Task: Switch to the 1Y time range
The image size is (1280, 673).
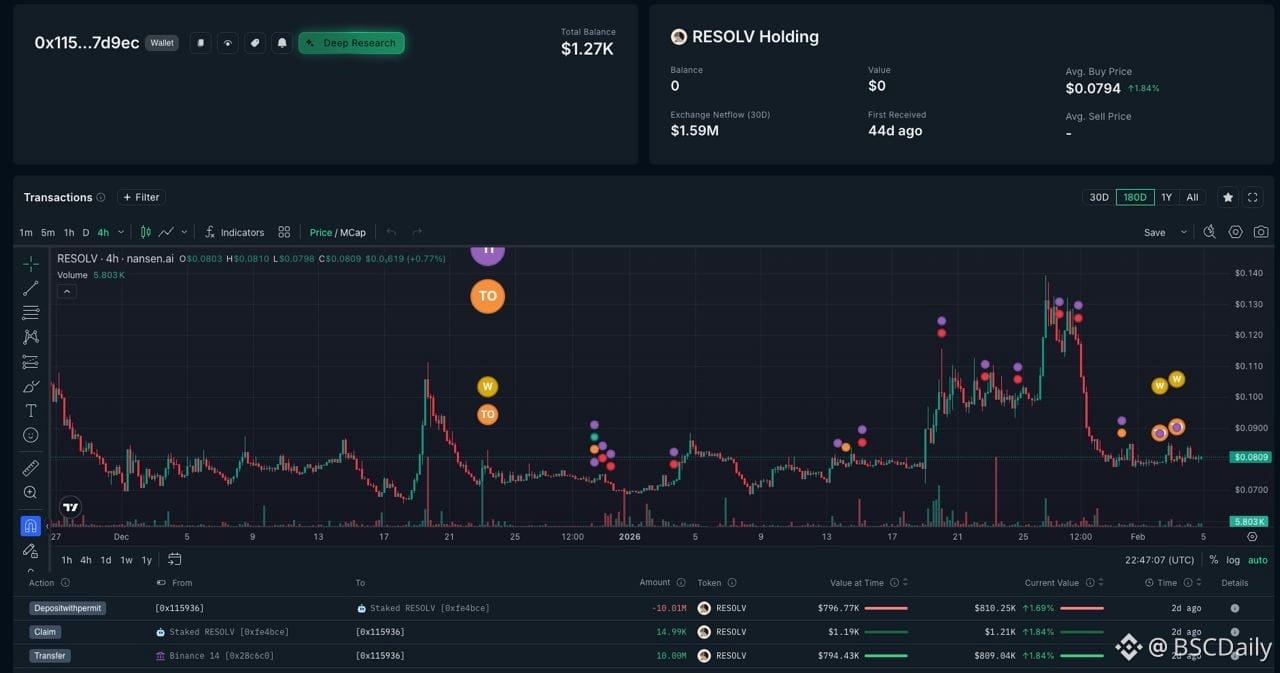Action: pyautogui.click(x=1166, y=197)
